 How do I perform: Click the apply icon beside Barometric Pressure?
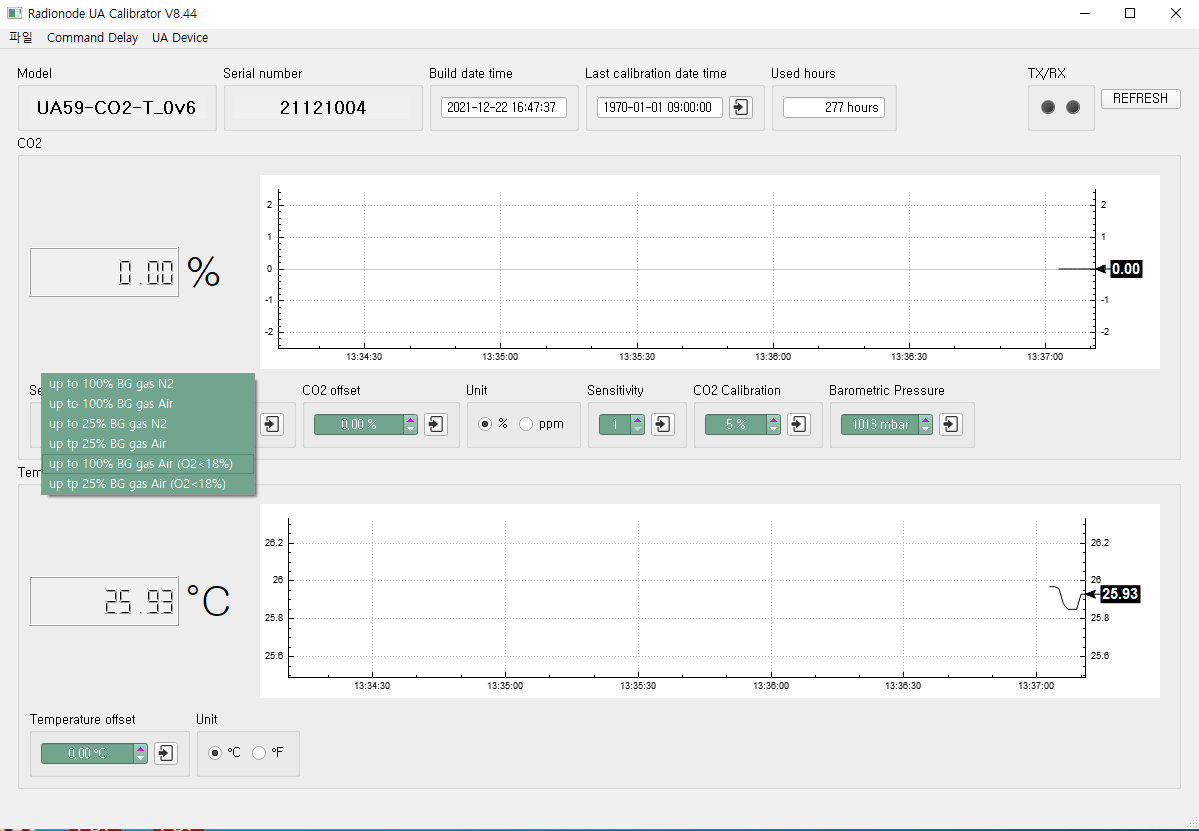[x=950, y=424]
